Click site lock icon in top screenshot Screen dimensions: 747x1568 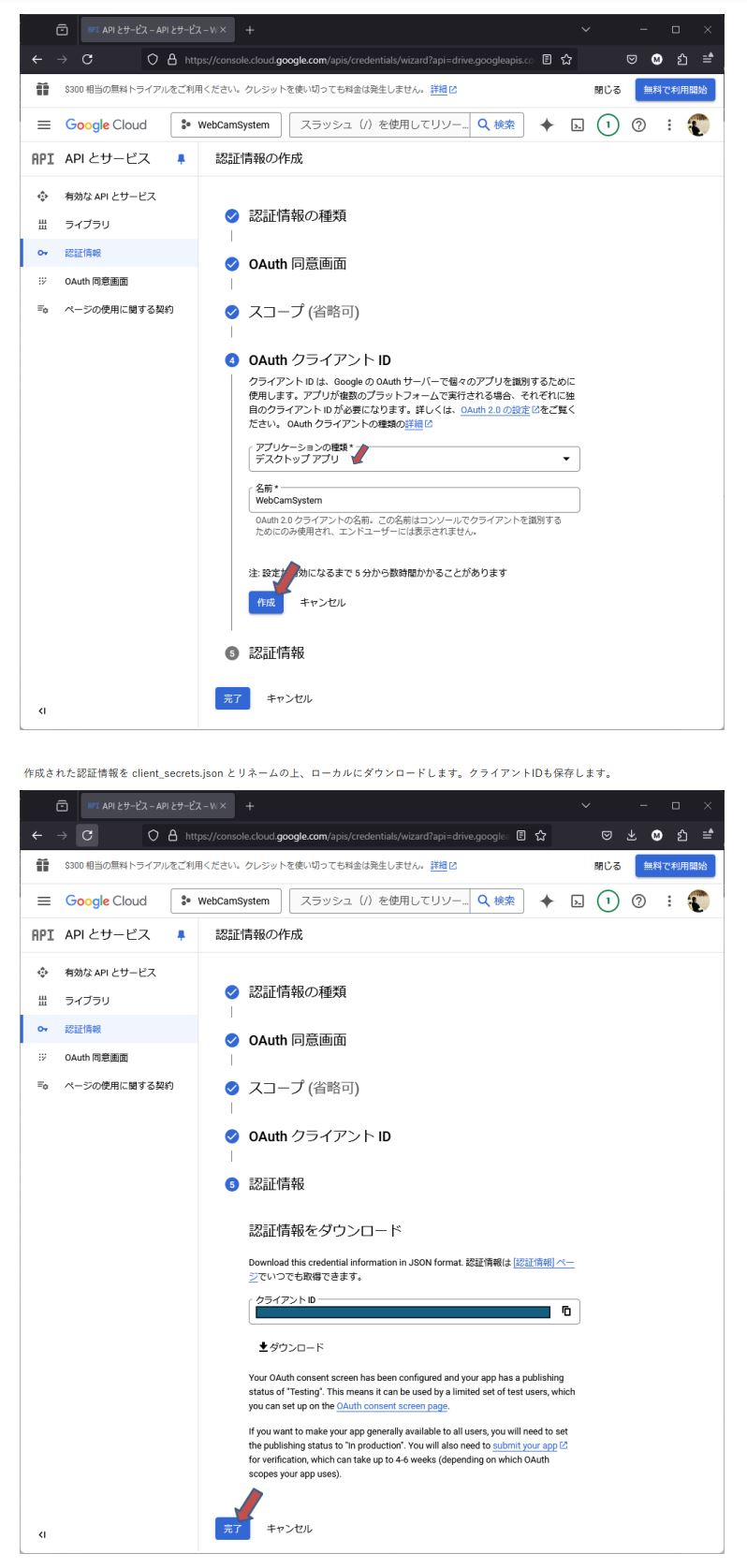pos(172,59)
